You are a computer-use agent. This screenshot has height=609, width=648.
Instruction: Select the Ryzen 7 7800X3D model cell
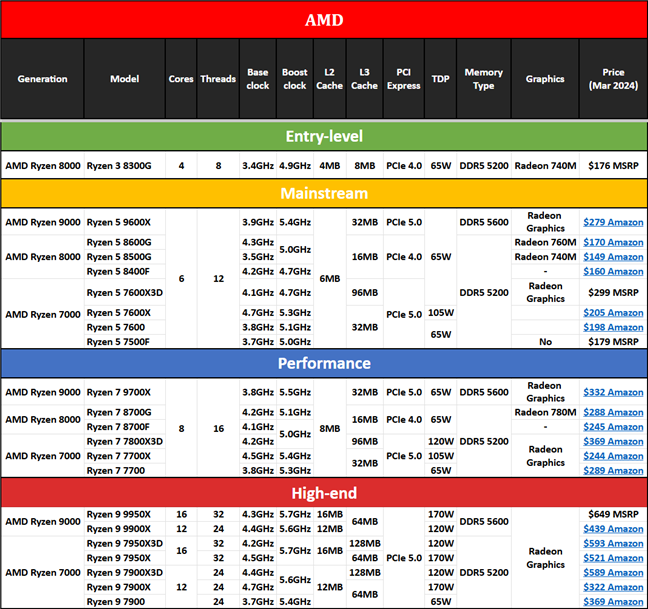point(124,441)
